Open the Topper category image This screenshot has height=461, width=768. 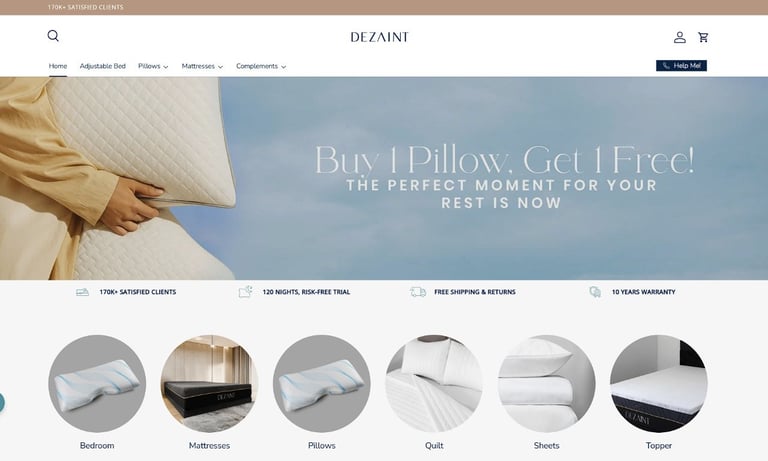point(659,384)
